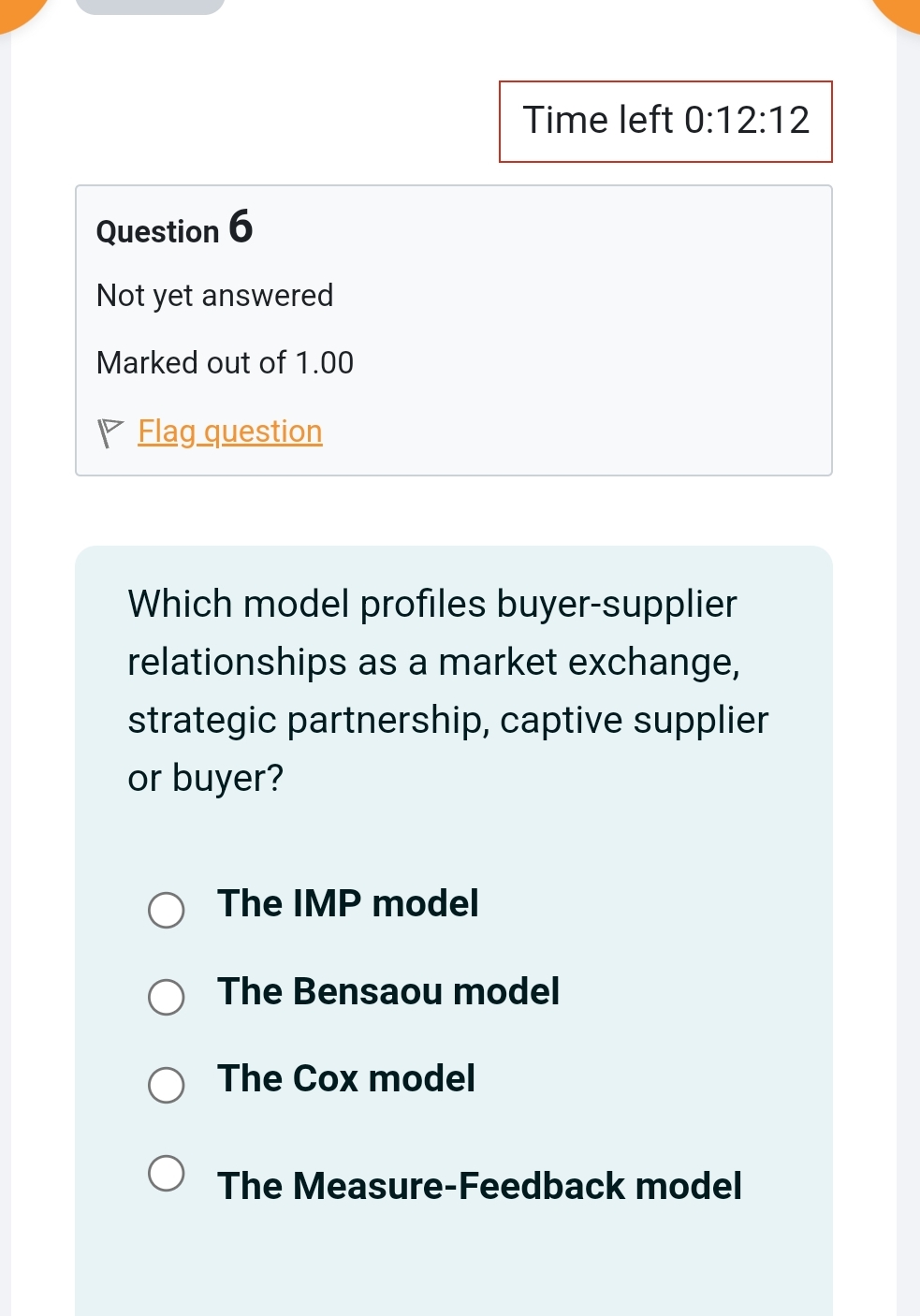This screenshot has width=920, height=1316.
Task: Click the "The Measure-Feedback model" answer text
Action: click(x=479, y=1186)
